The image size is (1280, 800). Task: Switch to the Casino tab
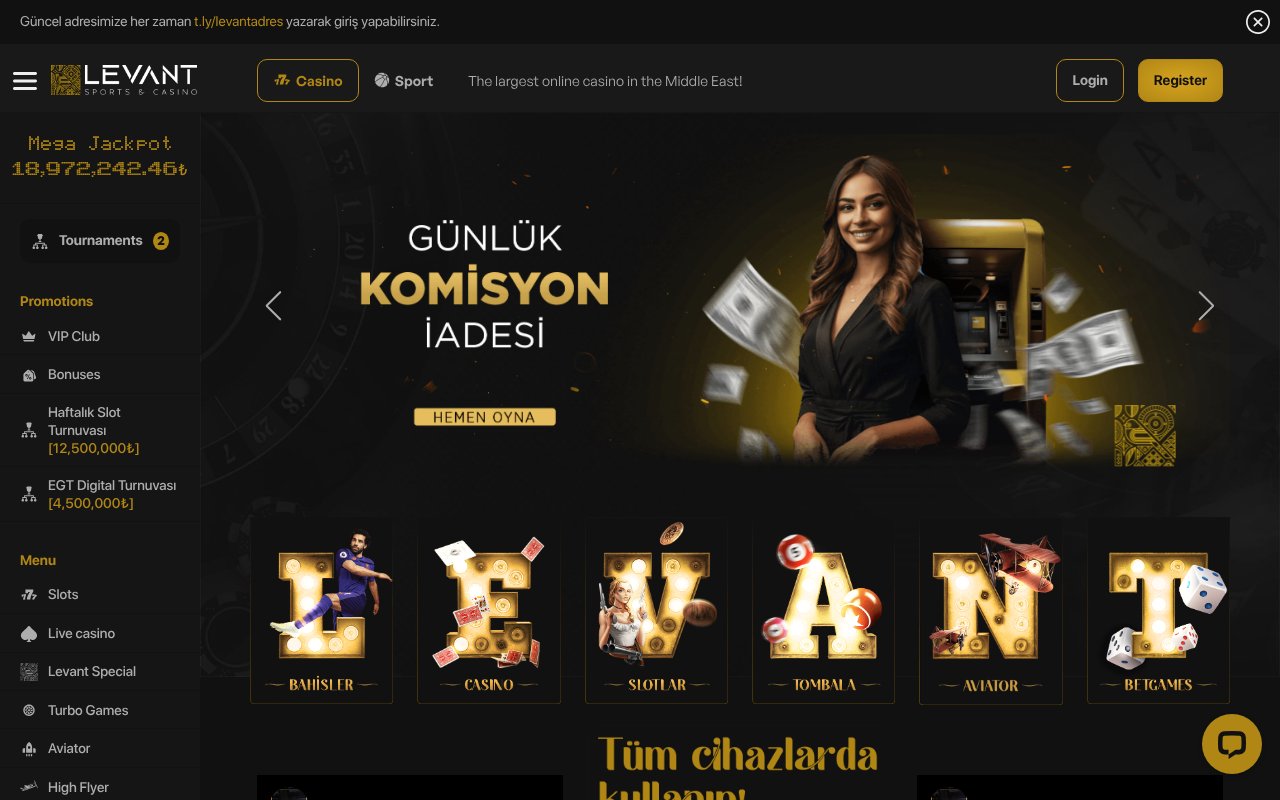308,81
